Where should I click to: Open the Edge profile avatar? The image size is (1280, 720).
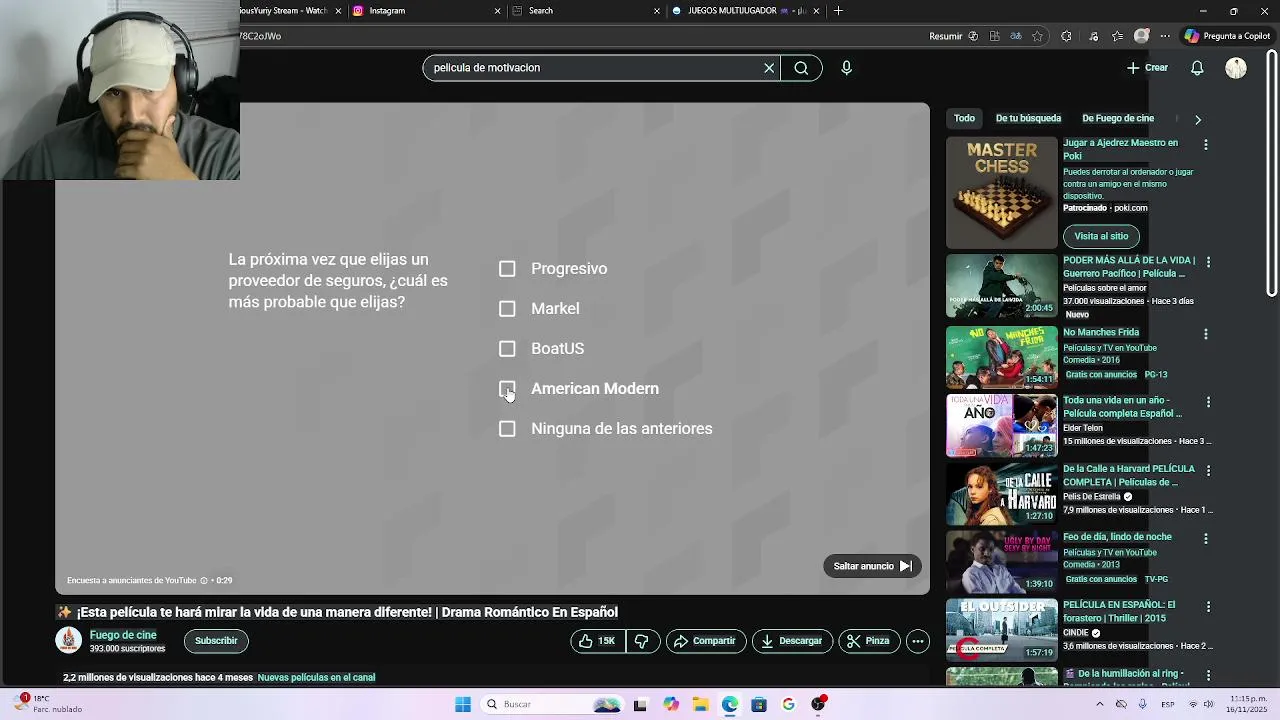click(x=1141, y=36)
